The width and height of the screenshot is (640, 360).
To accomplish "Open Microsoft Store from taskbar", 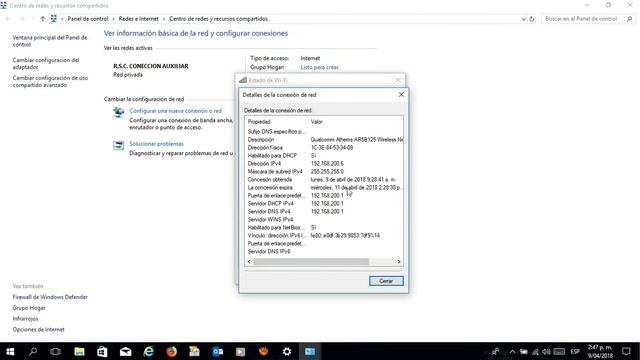I will pos(102,351).
